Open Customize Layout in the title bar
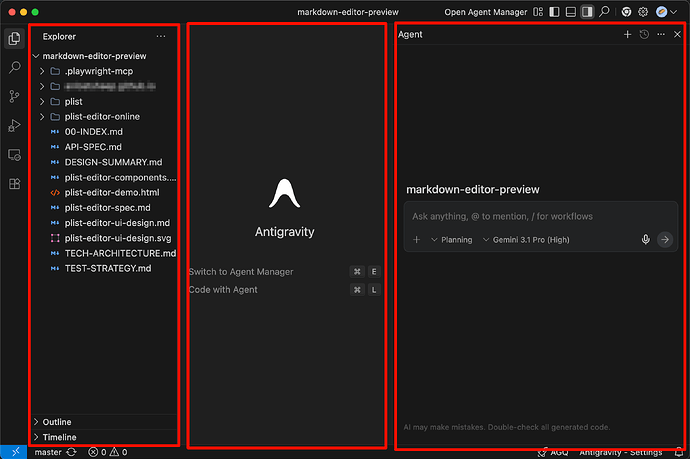This screenshot has width=690, height=459. [x=538, y=12]
